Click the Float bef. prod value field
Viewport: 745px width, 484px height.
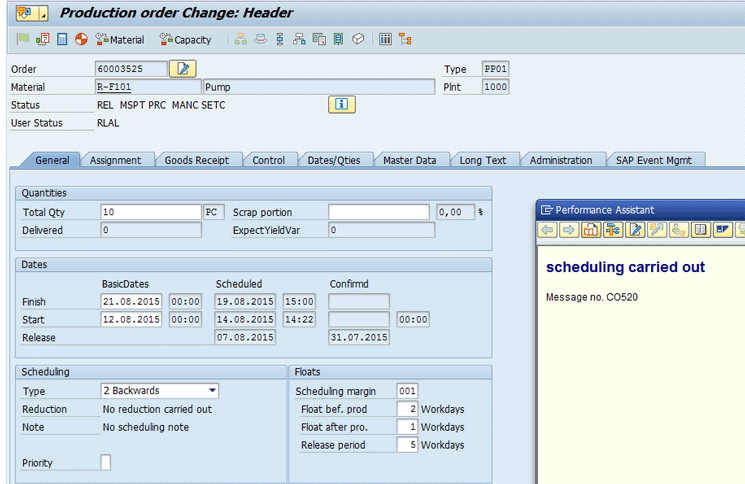click(x=407, y=408)
